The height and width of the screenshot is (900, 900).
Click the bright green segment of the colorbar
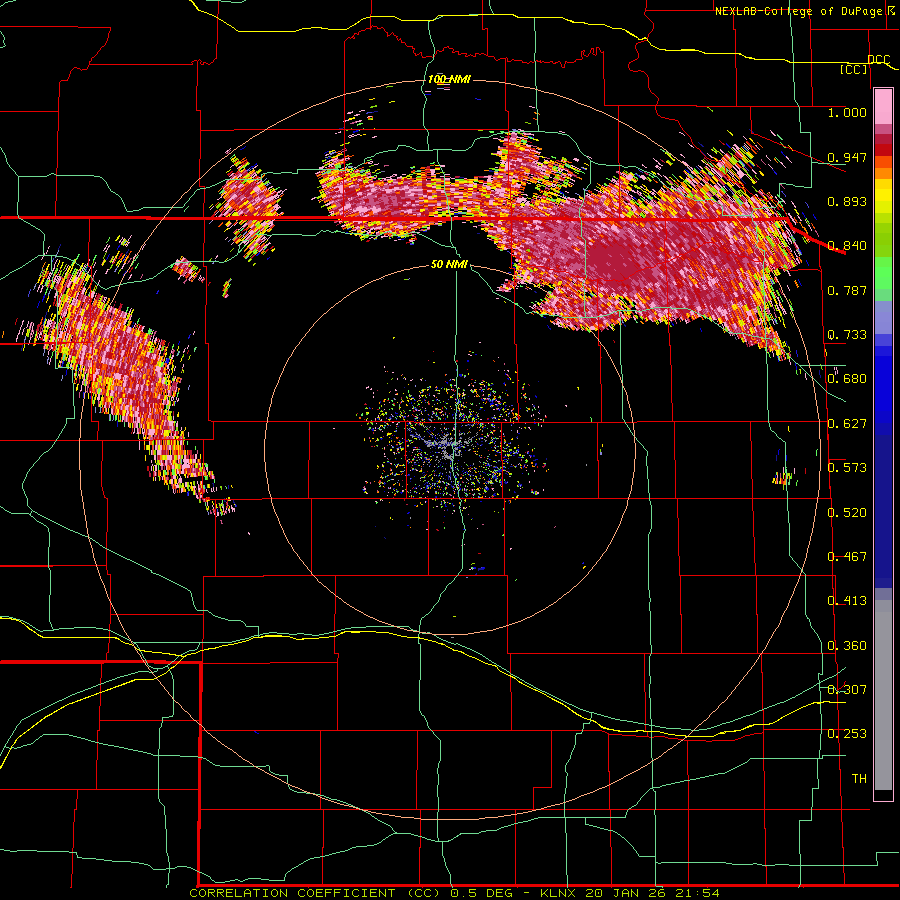tap(883, 272)
